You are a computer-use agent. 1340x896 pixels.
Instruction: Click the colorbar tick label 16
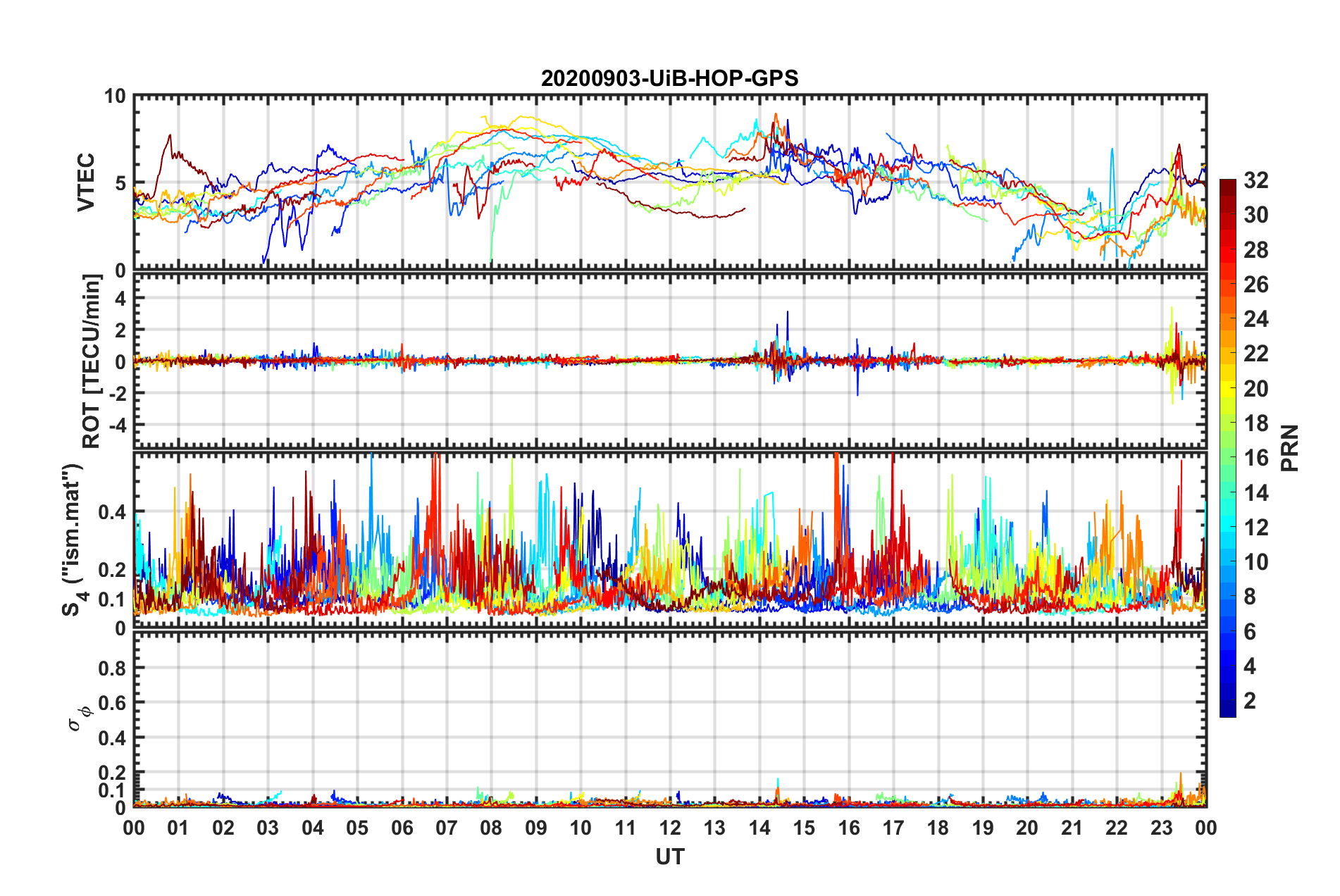click(1255, 458)
